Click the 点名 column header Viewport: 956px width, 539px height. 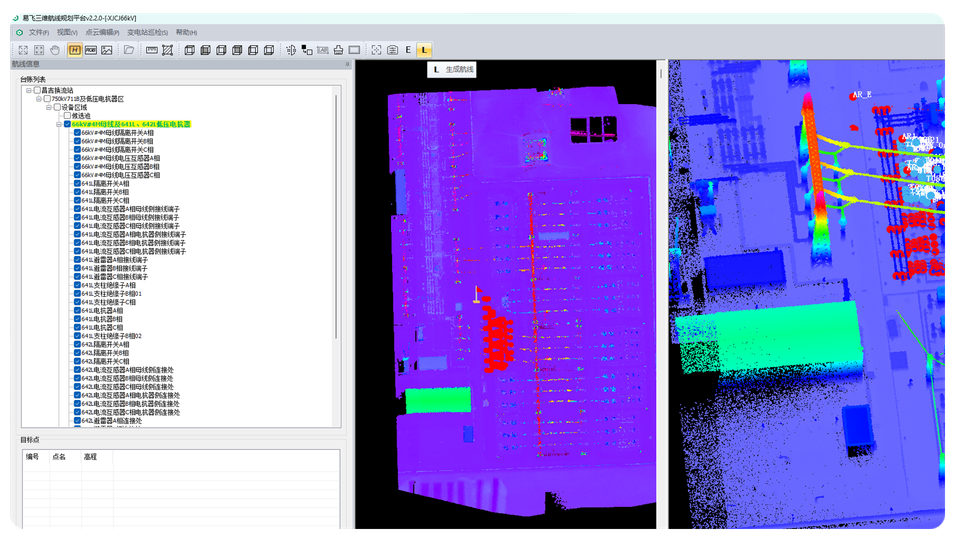click(58, 456)
